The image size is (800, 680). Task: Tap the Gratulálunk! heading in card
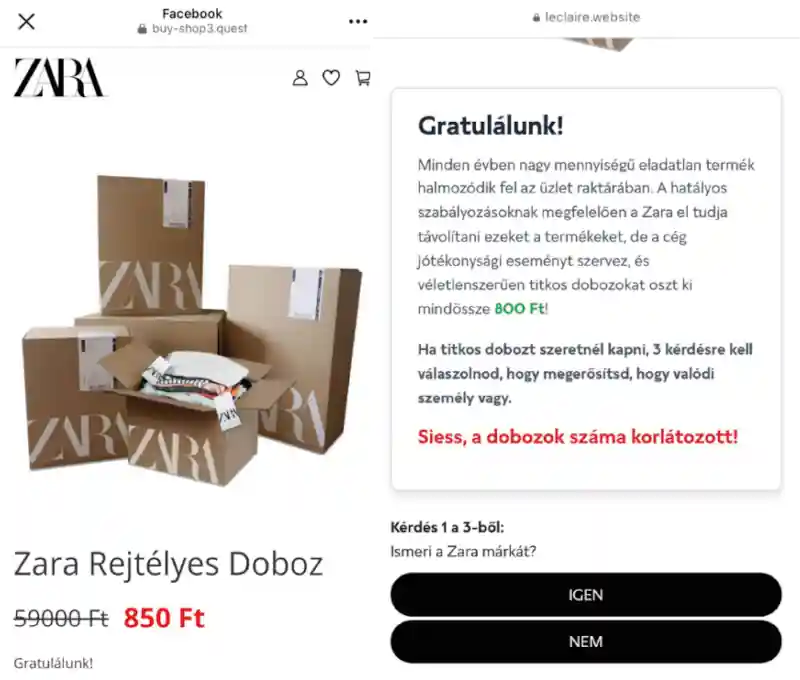click(491, 125)
